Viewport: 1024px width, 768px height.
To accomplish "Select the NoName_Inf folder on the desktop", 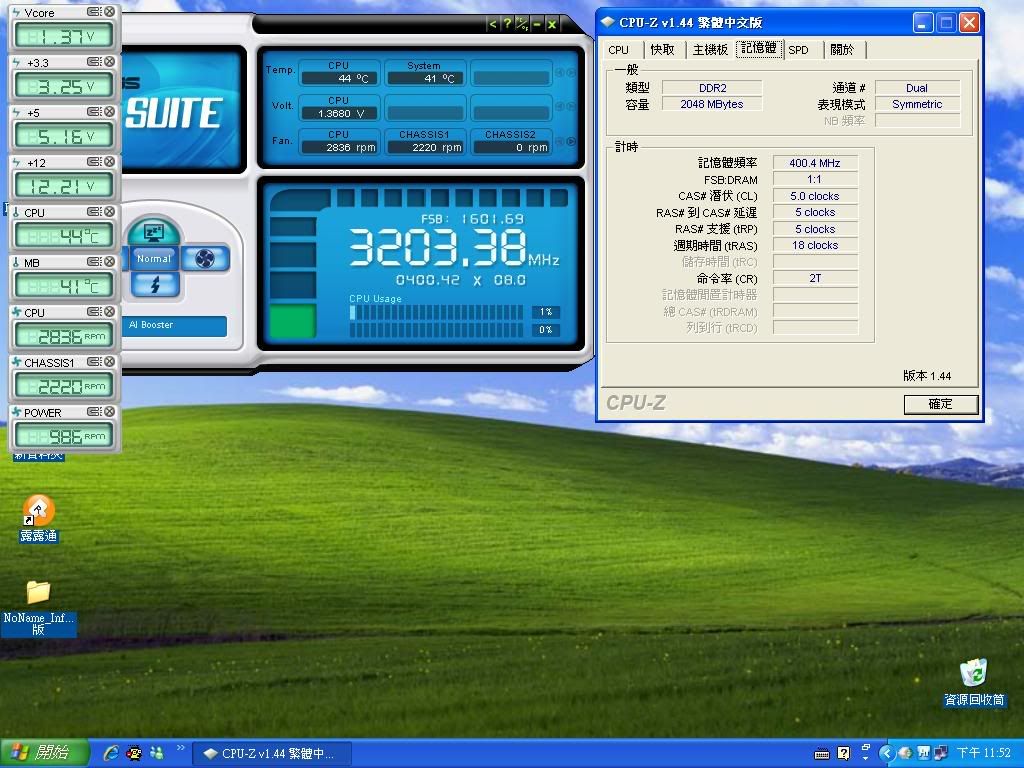I will (39, 608).
